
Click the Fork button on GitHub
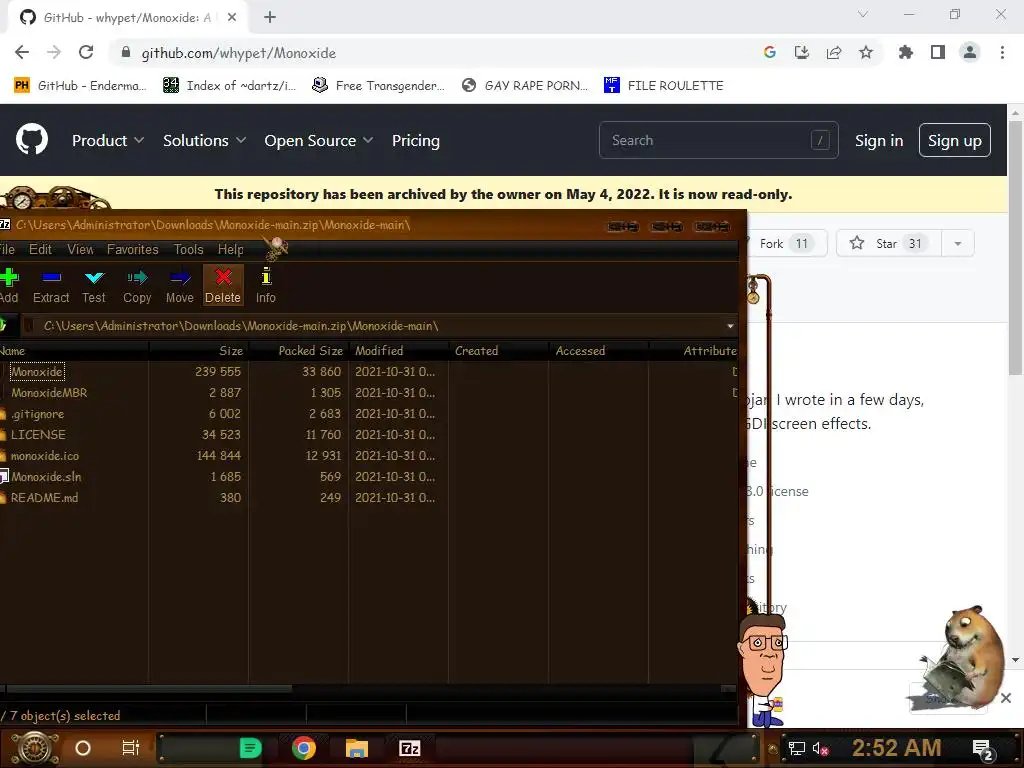(787, 244)
